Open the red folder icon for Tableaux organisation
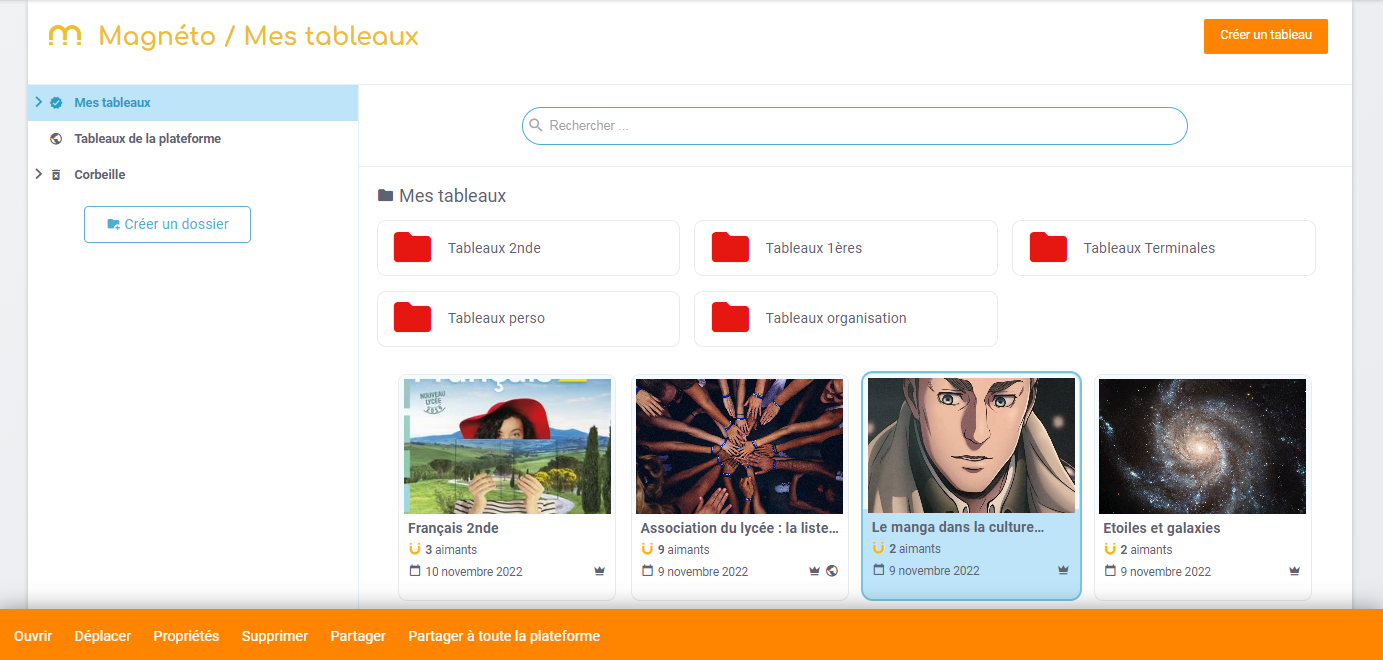Image resolution: width=1383 pixels, height=660 pixels. coord(730,318)
